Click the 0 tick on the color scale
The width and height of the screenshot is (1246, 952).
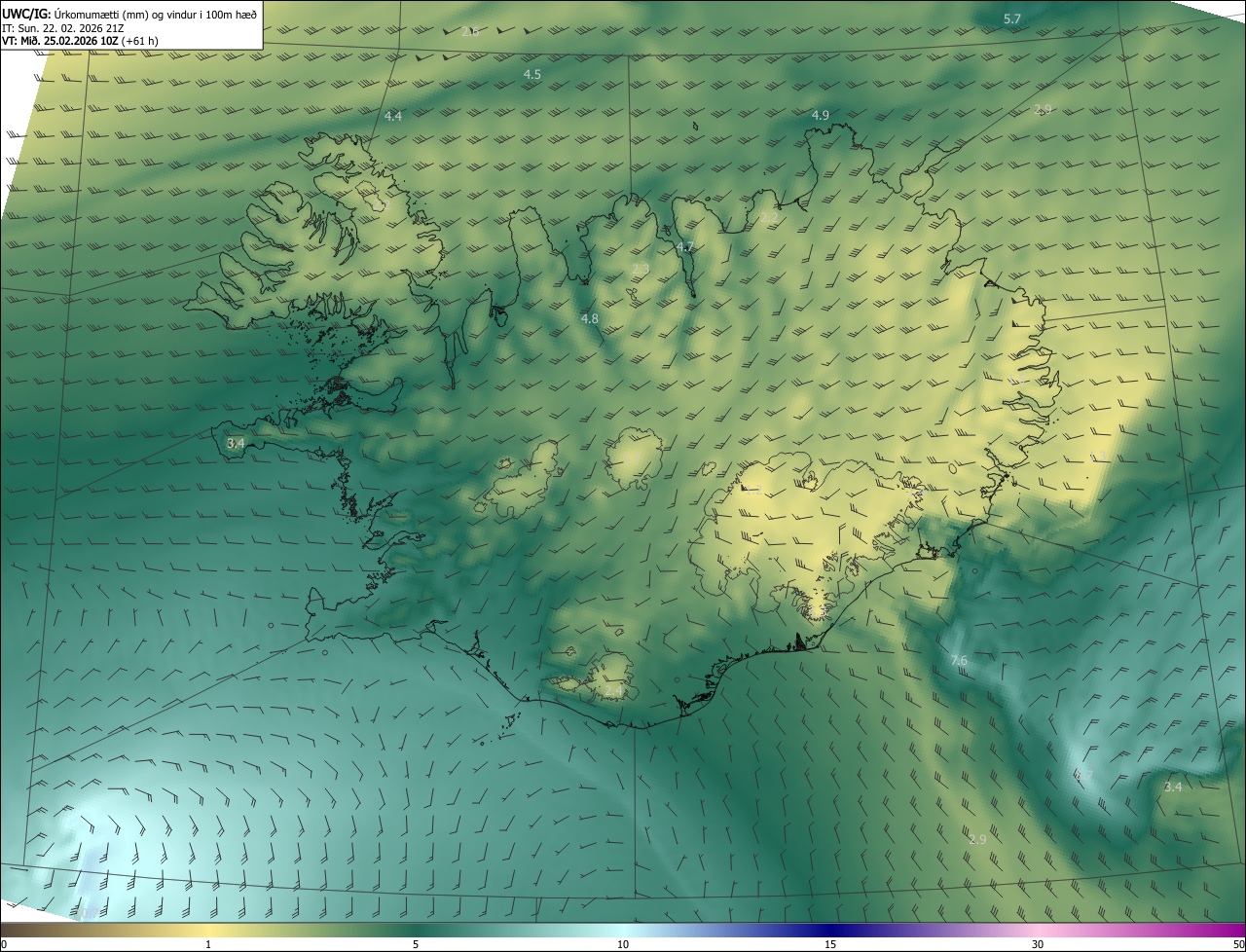[3, 944]
